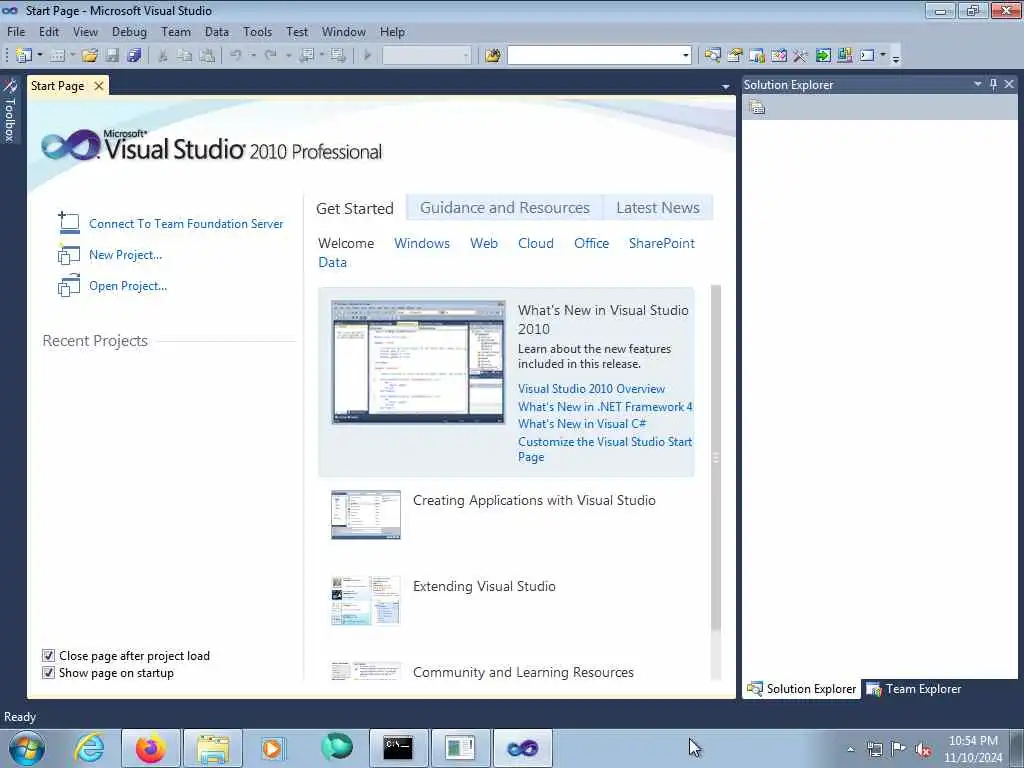Open the Solution Explorer window position dropdown

pyautogui.click(x=978, y=84)
